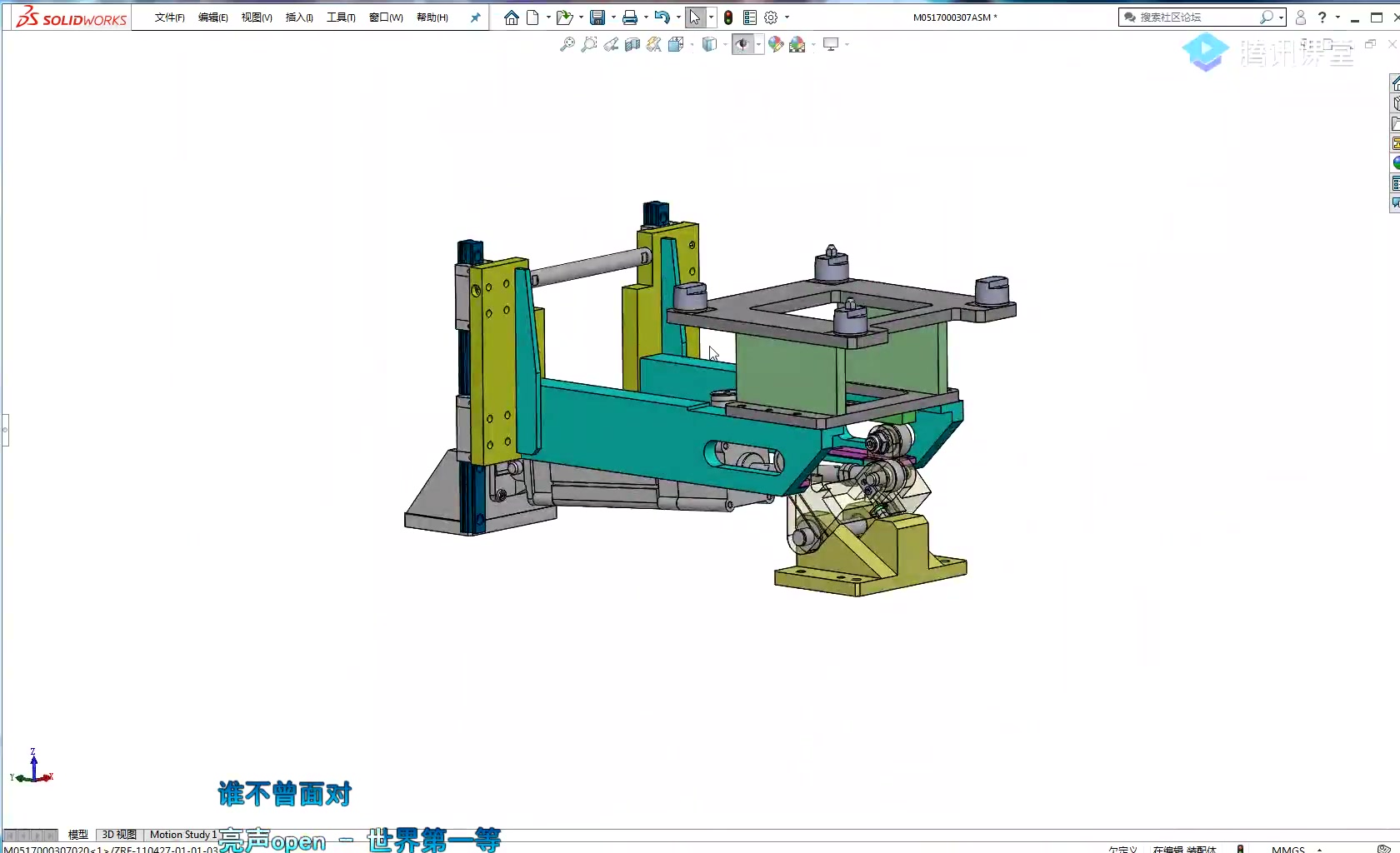Open the Help question mark

[x=1322, y=17]
